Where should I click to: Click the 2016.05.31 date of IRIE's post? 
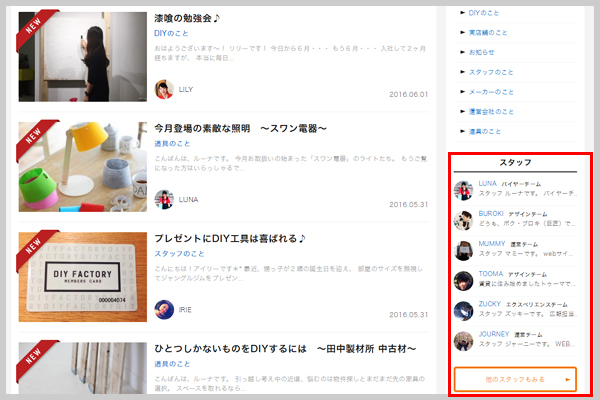coord(408,315)
